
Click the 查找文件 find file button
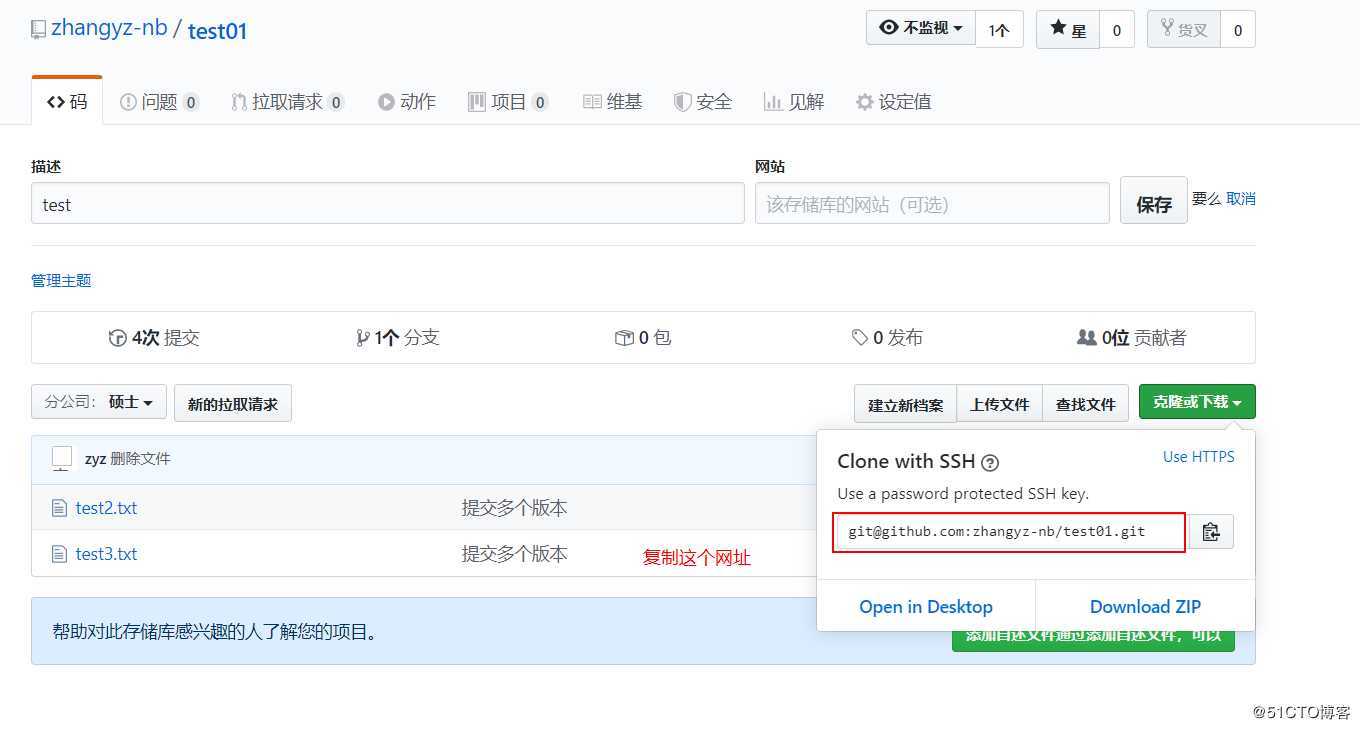1085,403
